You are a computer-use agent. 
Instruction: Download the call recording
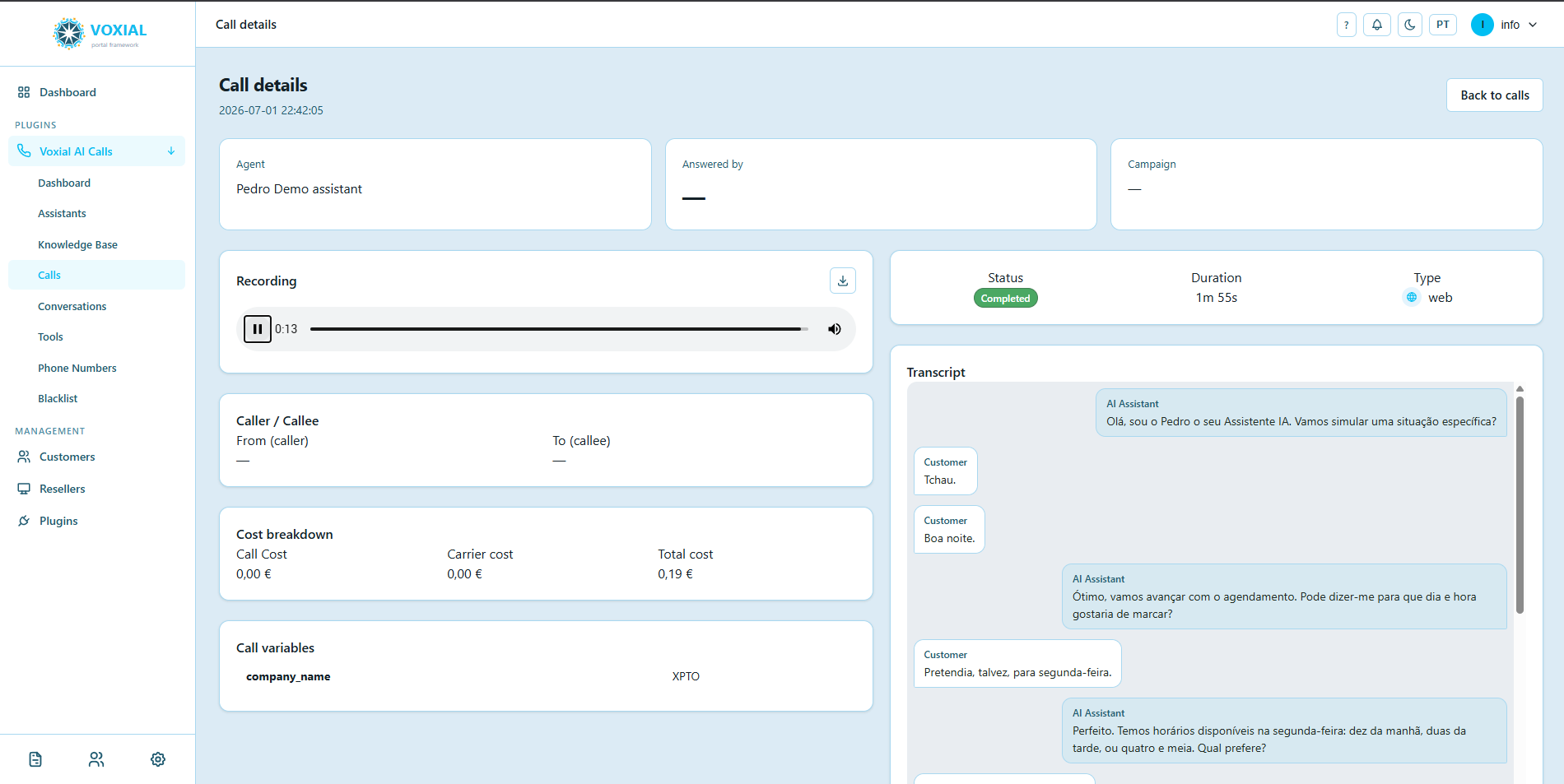(x=843, y=281)
